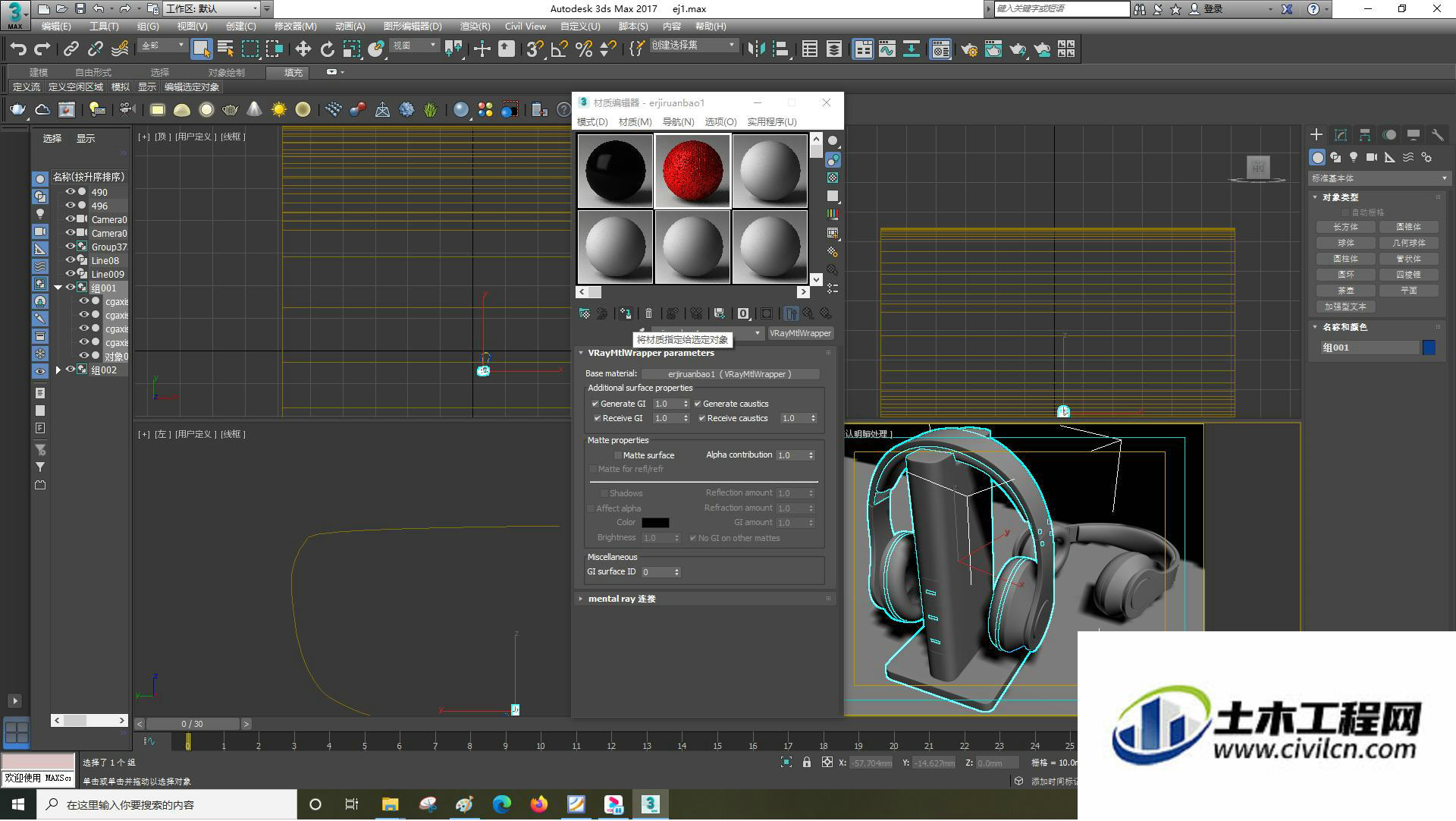Toggle visibility of Line08

pos(70,260)
